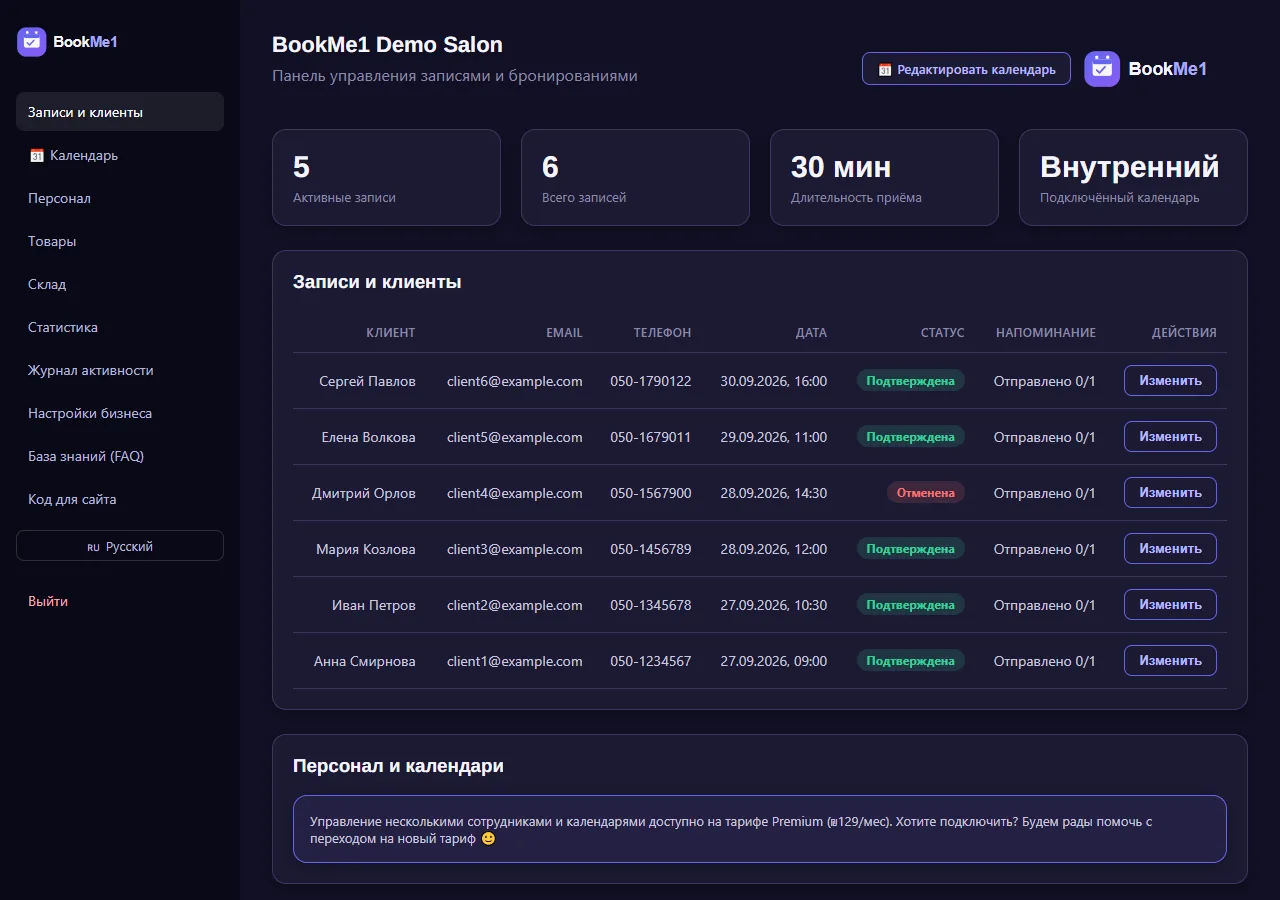
Task: Click the Всего записей stat card
Action: point(635,177)
